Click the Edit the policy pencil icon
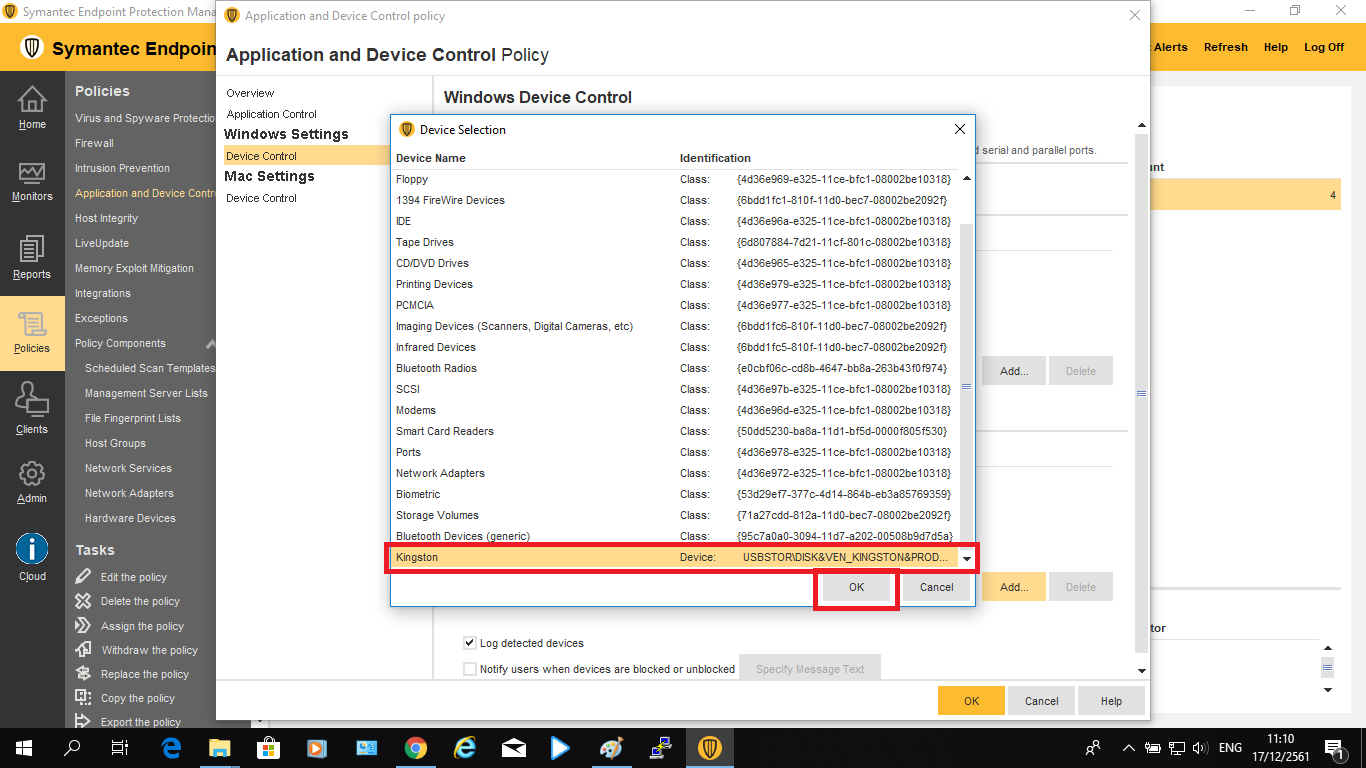The image size is (1366, 768). tap(84, 577)
